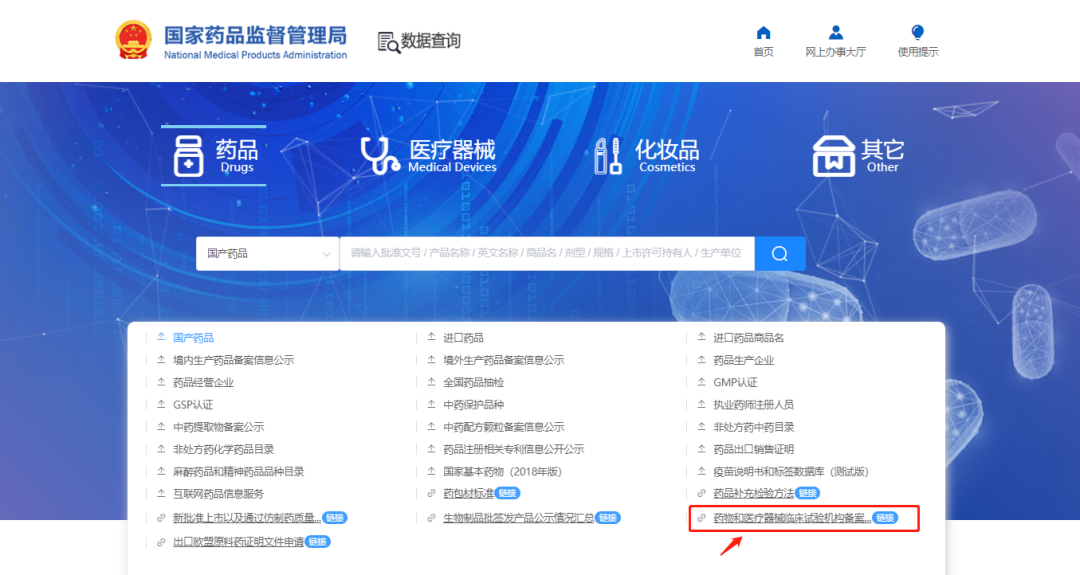Select 执业药师注册人员 database

(x=753, y=405)
